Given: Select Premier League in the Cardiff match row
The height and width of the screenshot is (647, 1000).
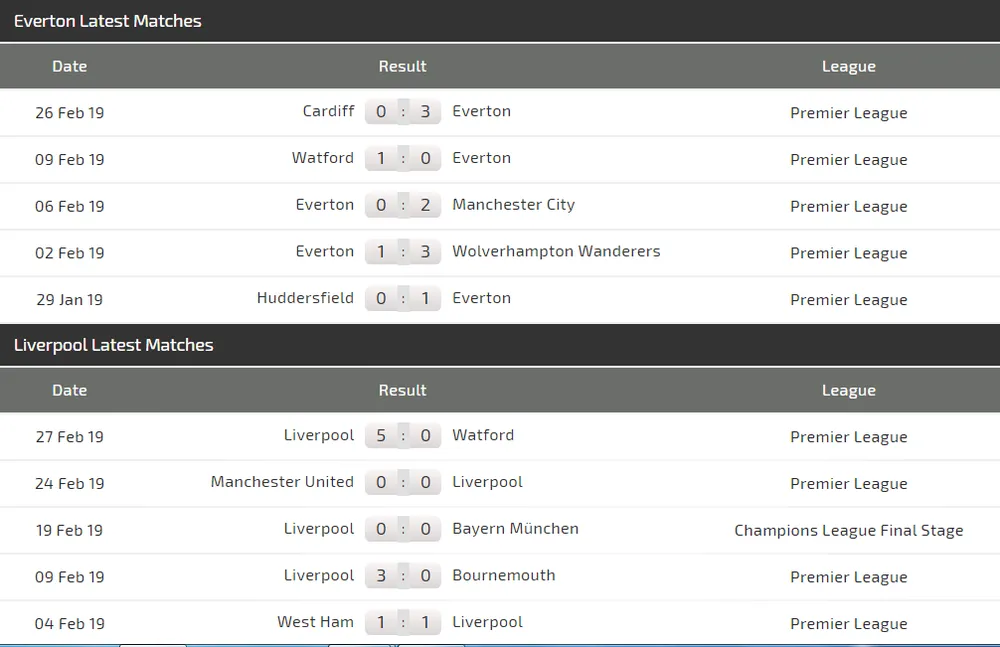Looking at the screenshot, I should (x=849, y=113).
